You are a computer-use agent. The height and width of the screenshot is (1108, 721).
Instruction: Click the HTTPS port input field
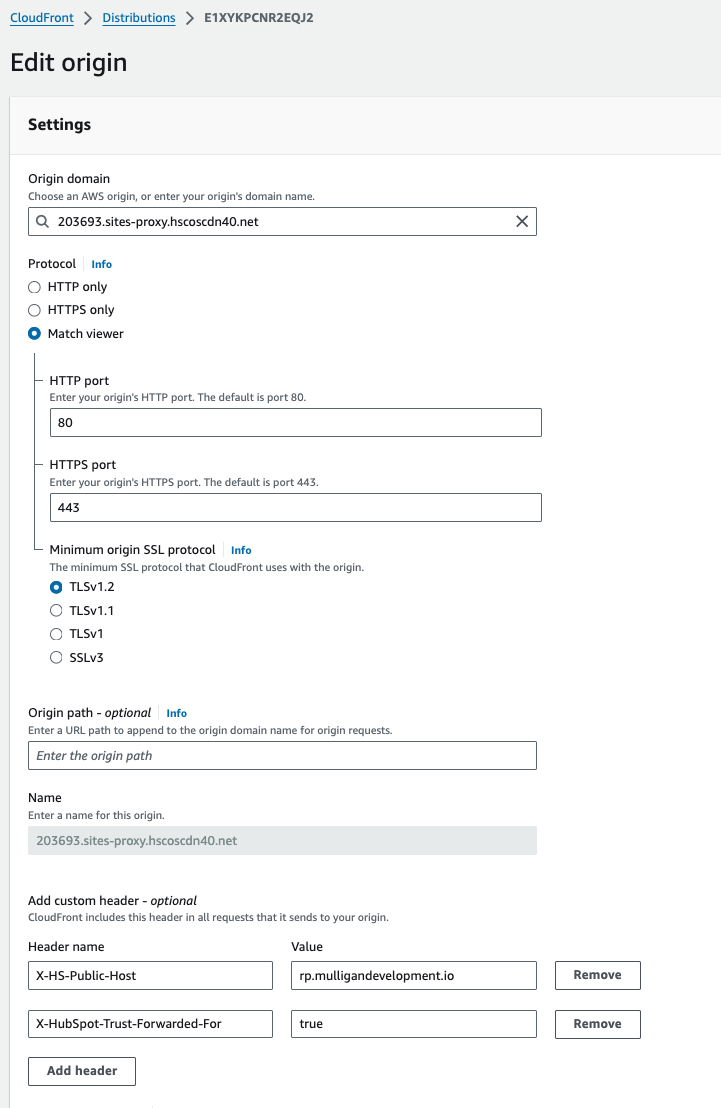click(295, 507)
